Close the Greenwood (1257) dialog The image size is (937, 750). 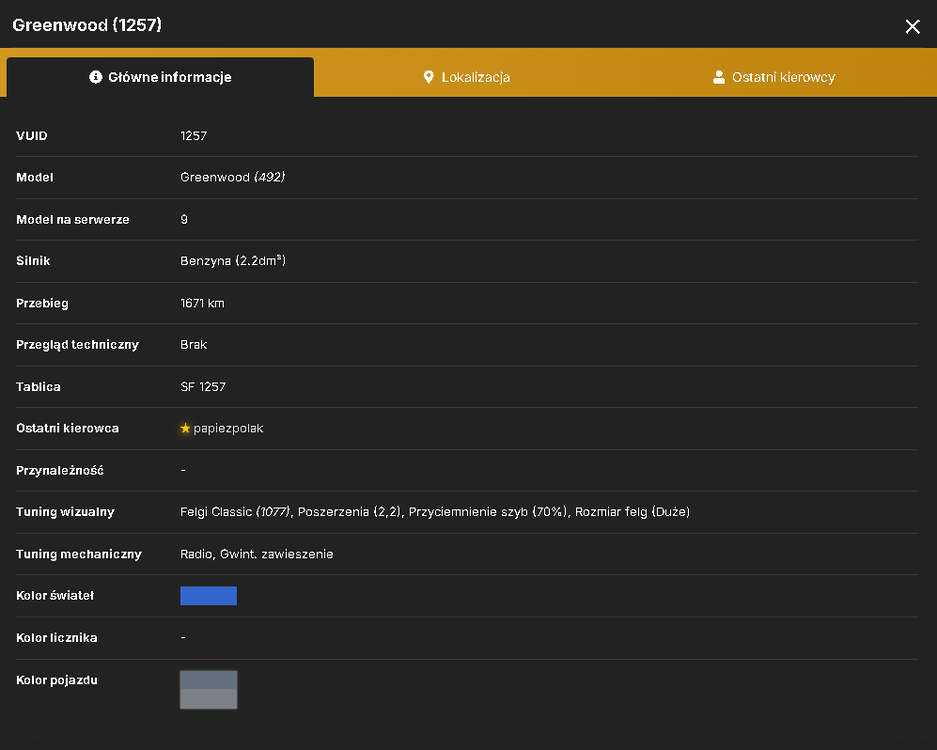pyautogui.click(x=912, y=26)
